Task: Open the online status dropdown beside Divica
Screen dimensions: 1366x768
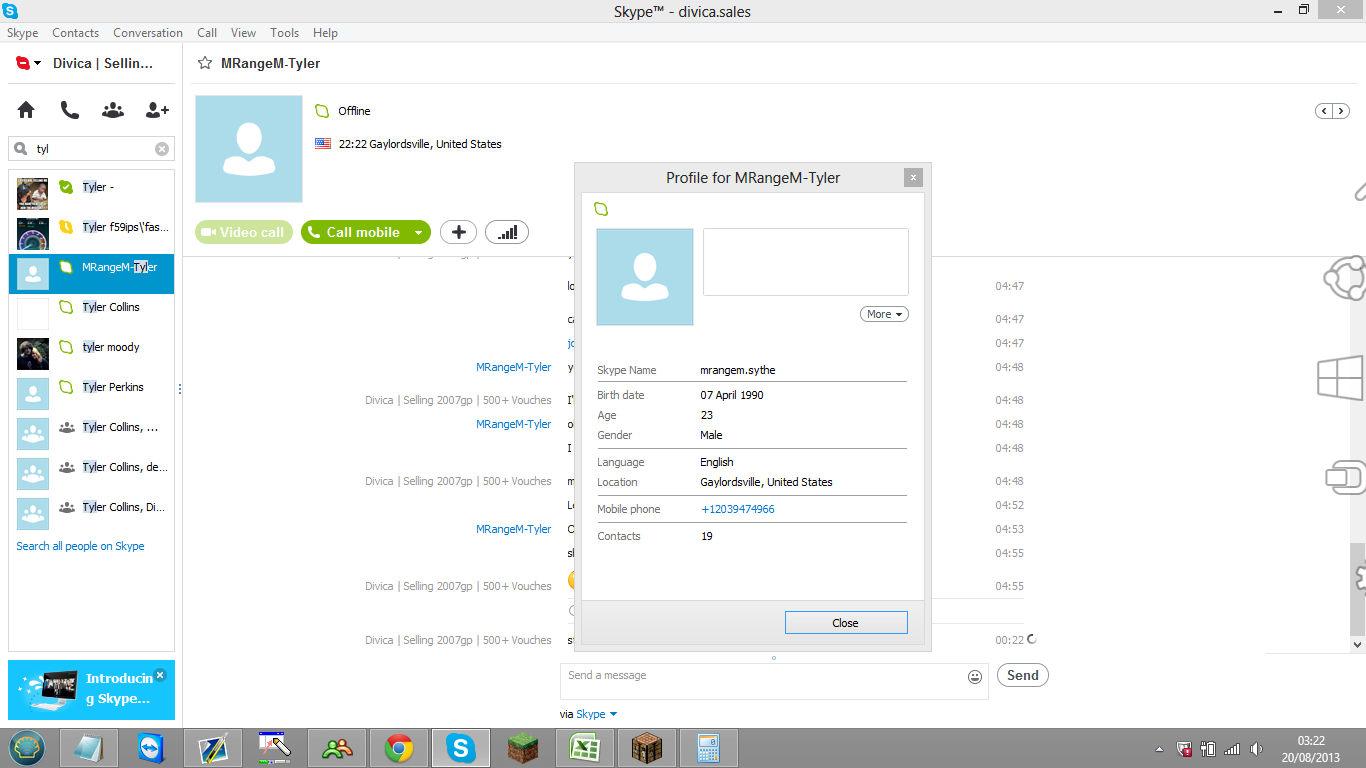Action: tap(37, 63)
